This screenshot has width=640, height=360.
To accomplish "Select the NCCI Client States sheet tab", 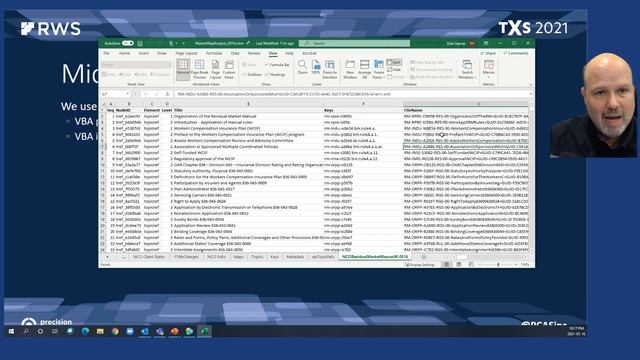I will [149, 257].
